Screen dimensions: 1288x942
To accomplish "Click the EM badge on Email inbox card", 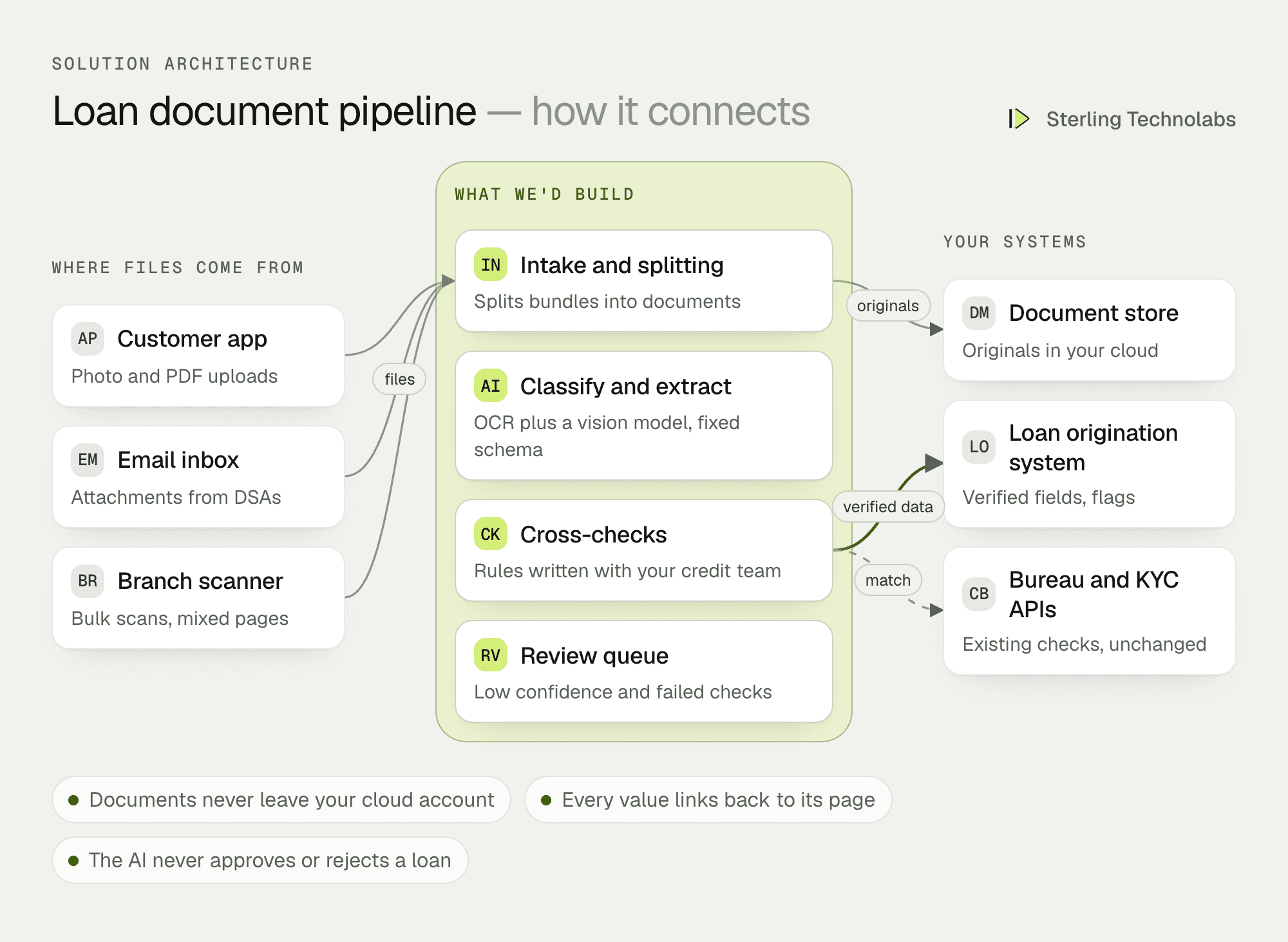I will (88, 460).
